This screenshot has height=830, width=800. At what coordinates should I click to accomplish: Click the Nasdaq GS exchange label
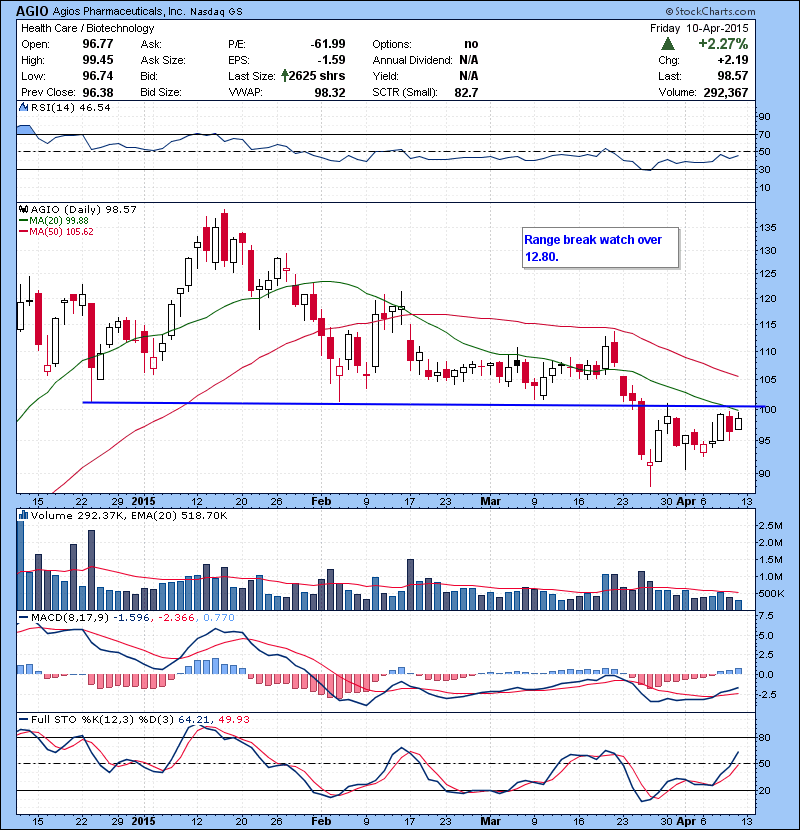tap(216, 12)
